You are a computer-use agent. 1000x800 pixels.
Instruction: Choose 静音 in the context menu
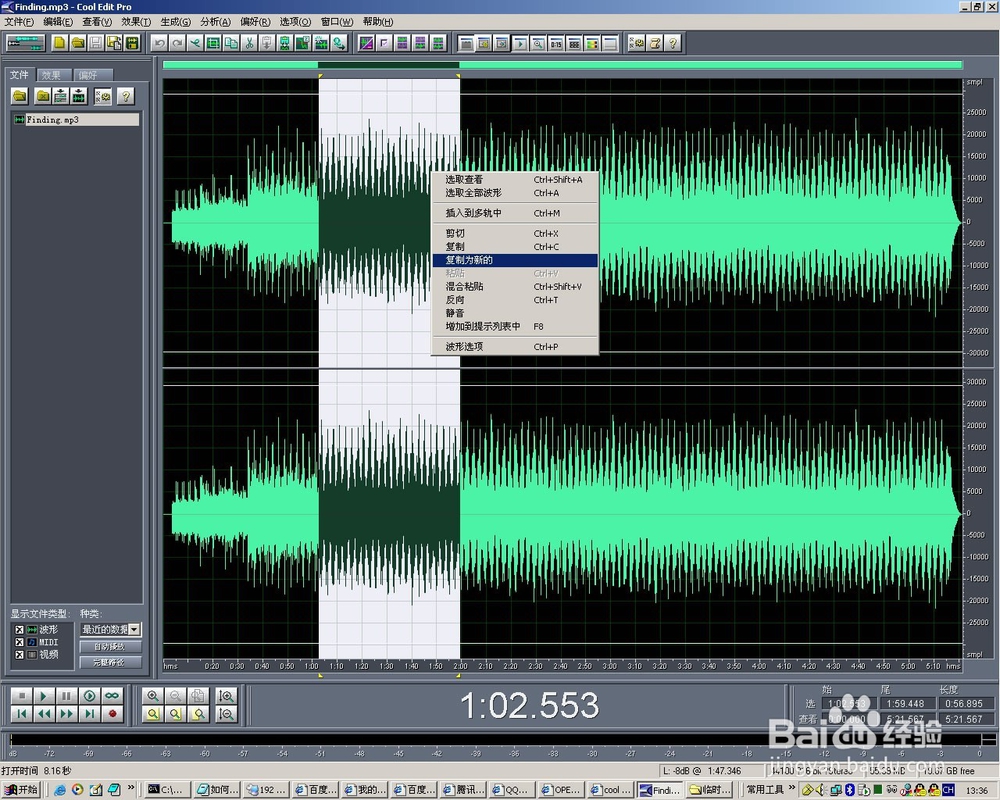515,313
